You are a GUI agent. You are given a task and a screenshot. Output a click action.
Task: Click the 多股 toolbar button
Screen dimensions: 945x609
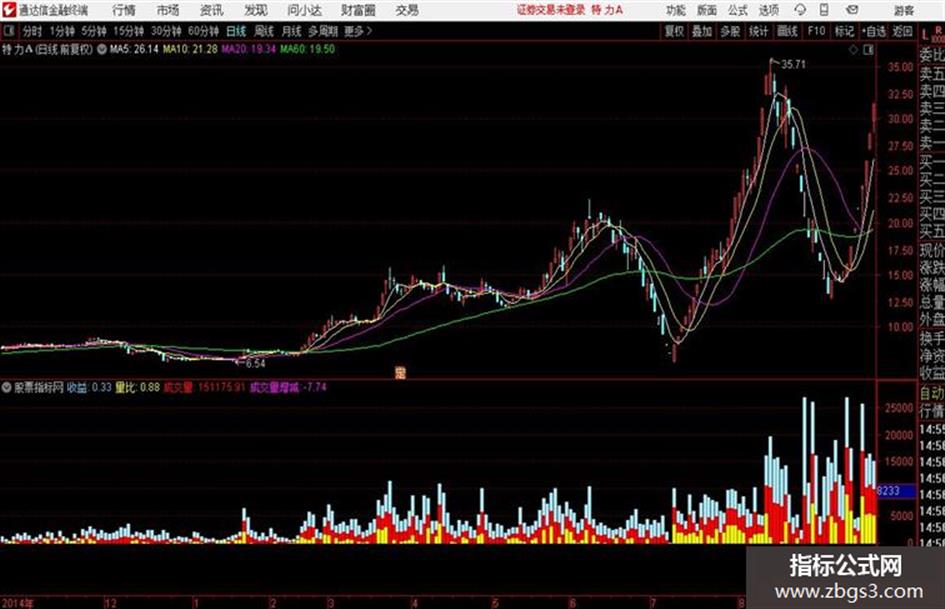click(730, 31)
